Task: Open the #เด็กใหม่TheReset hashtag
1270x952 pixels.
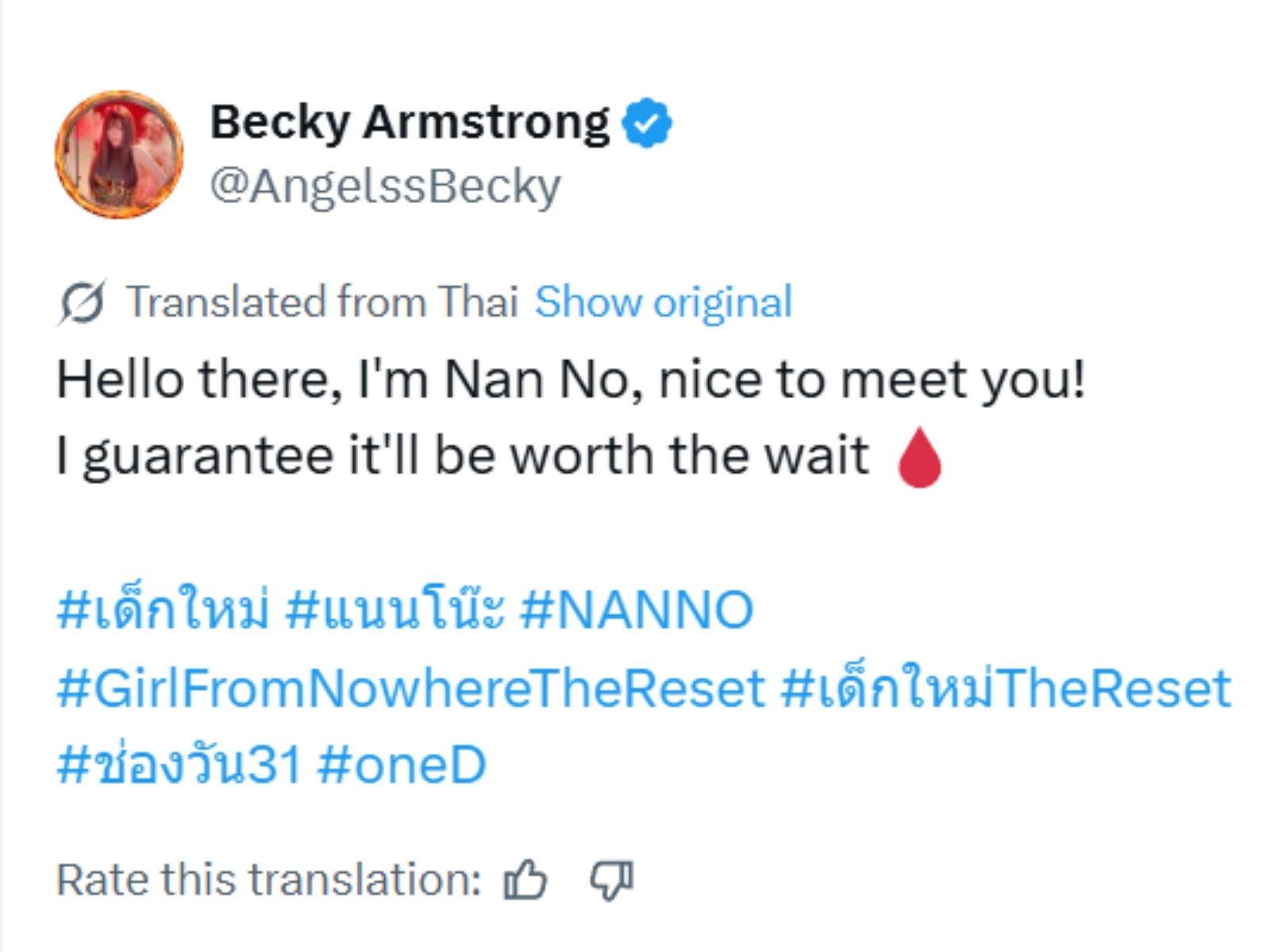Action: click(1005, 688)
